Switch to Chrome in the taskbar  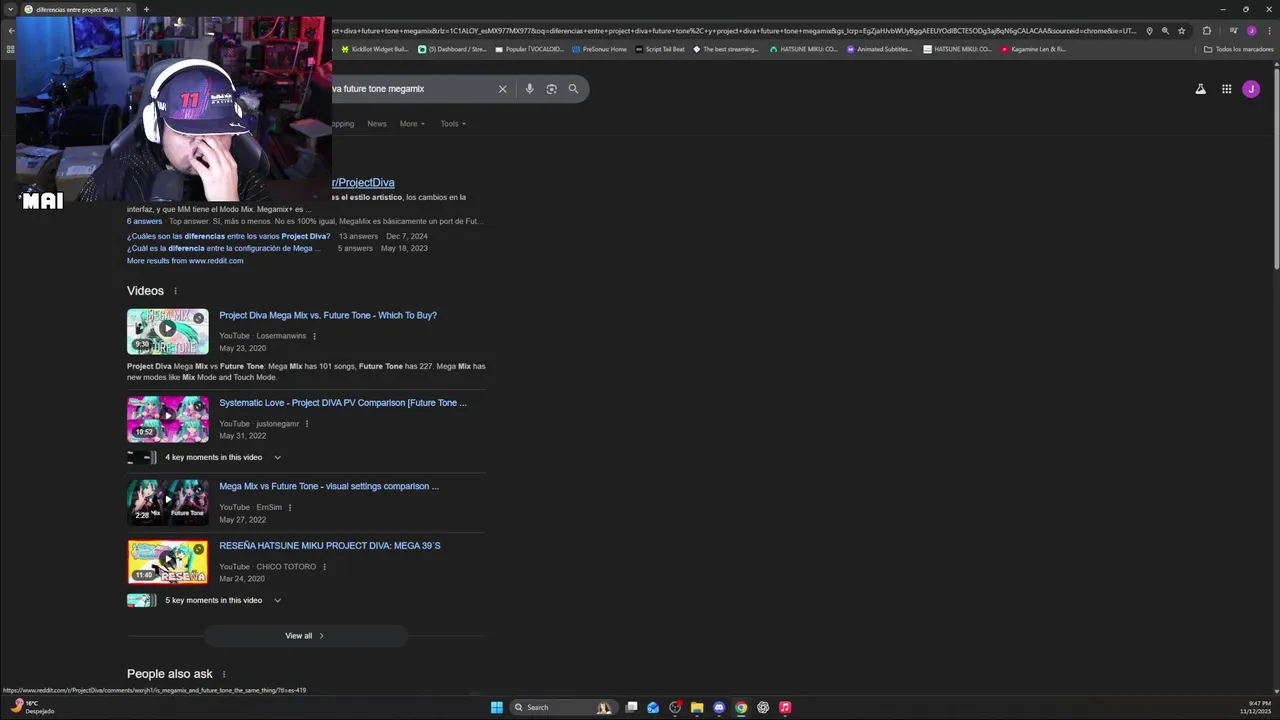(x=741, y=707)
